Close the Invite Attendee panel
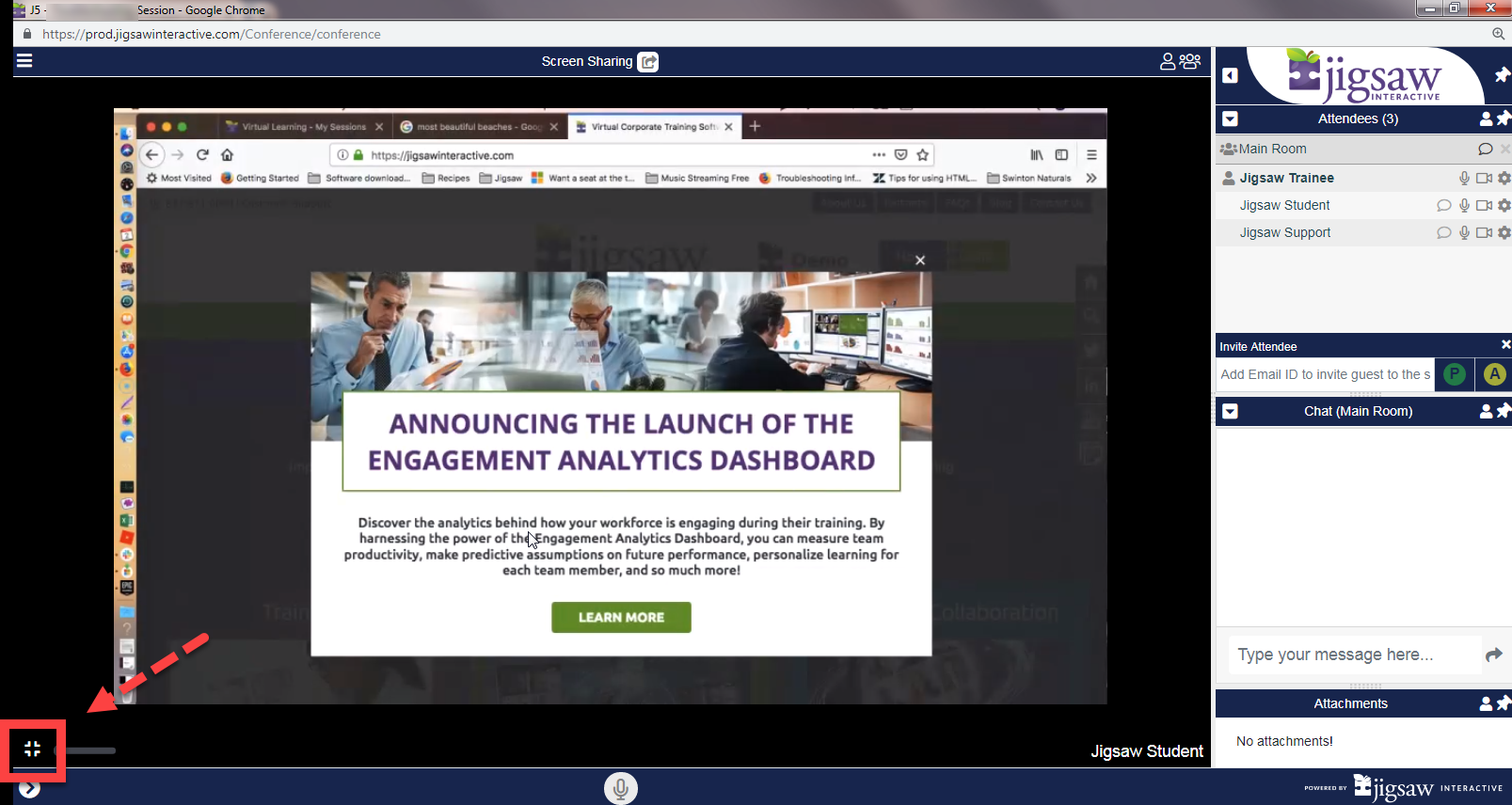 (x=1505, y=345)
